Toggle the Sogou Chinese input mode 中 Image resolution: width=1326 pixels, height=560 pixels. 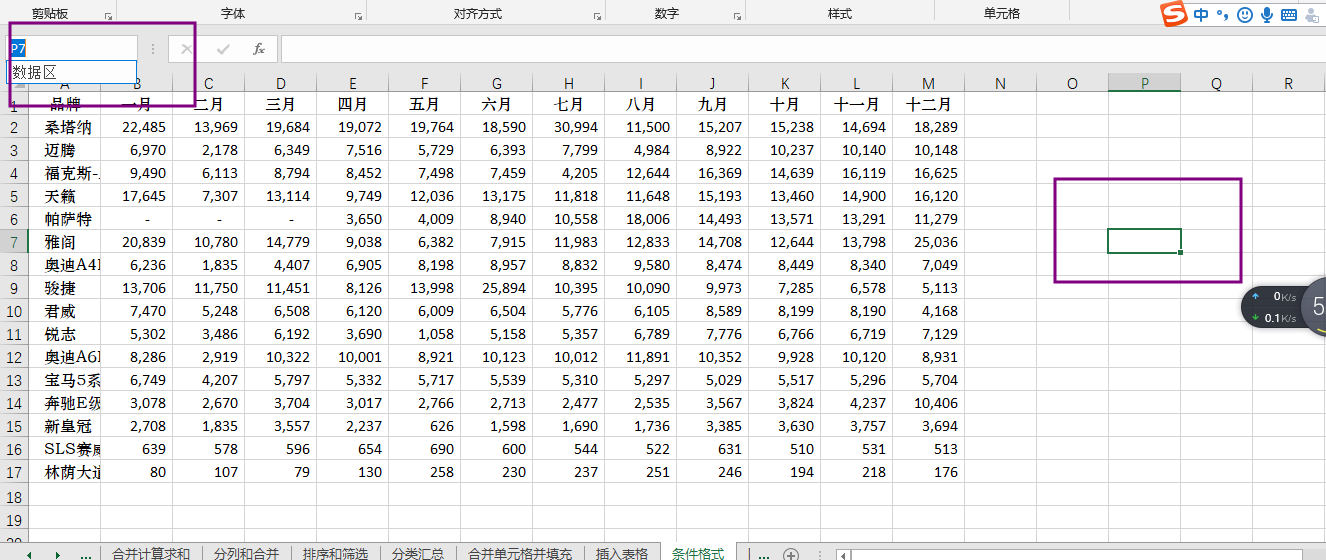pos(1201,15)
